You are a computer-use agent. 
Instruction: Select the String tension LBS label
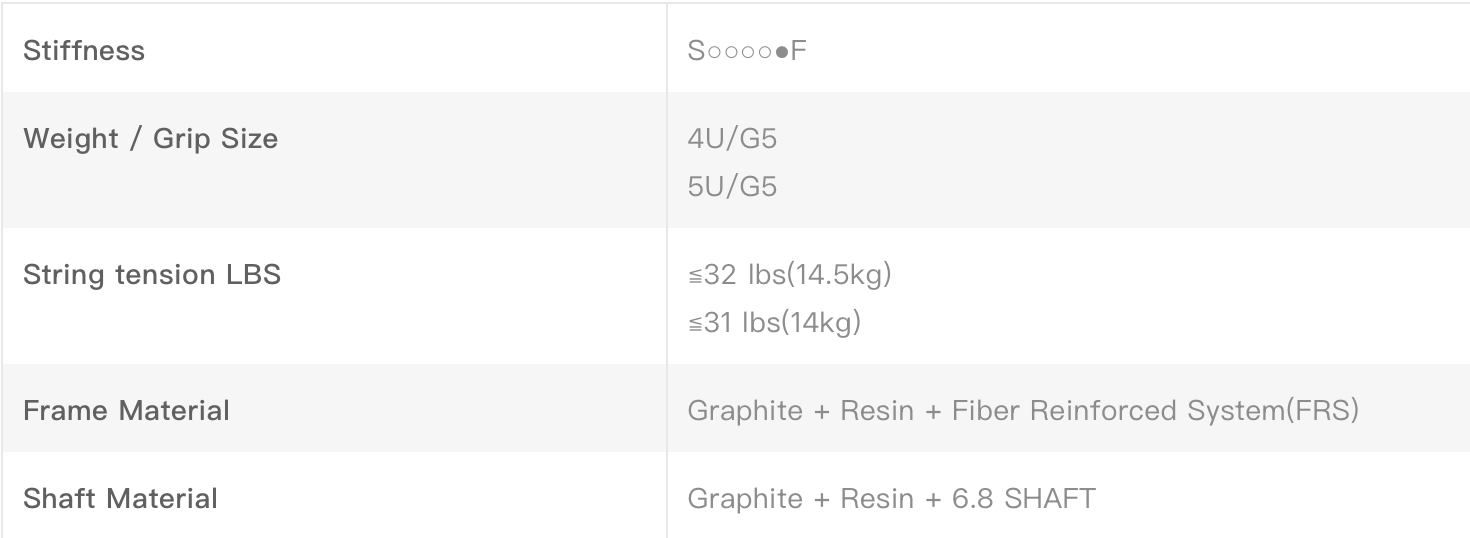(x=151, y=275)
